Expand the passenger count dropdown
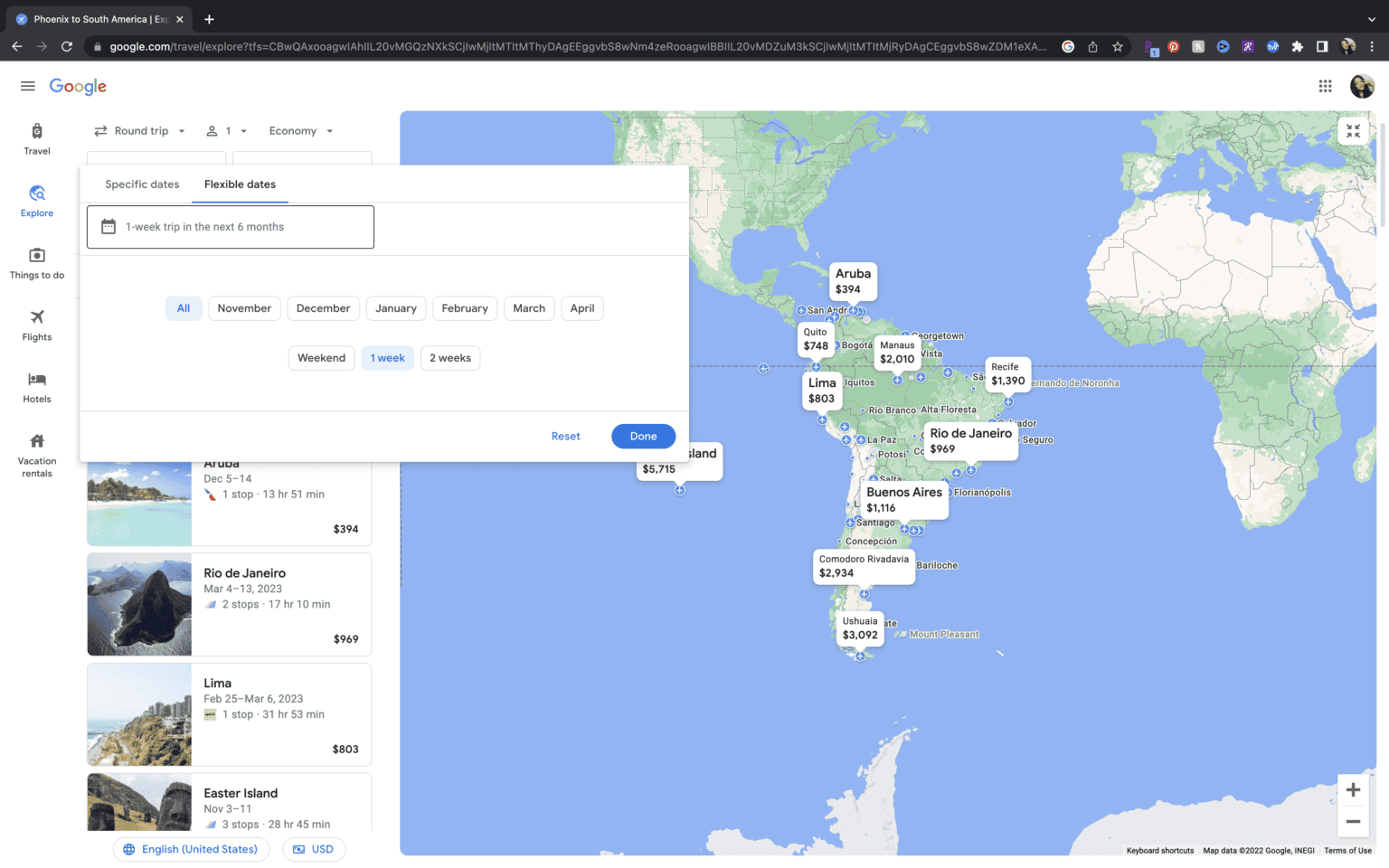Image resolution: width=1389 pixels, height=868 pixels. [226, 131]
